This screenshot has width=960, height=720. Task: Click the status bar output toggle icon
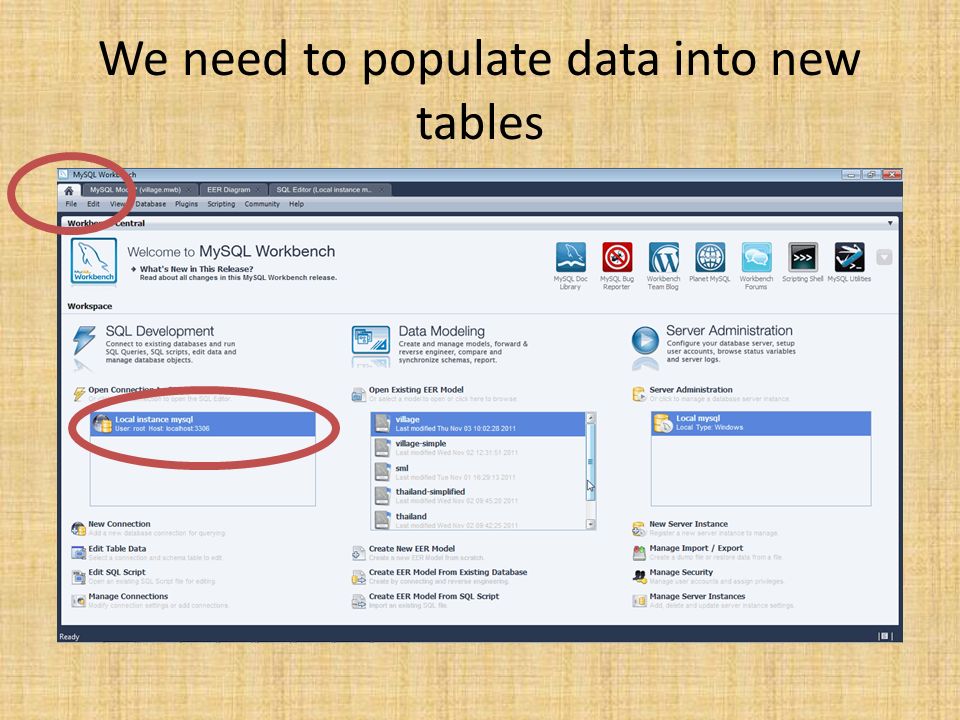883,636
